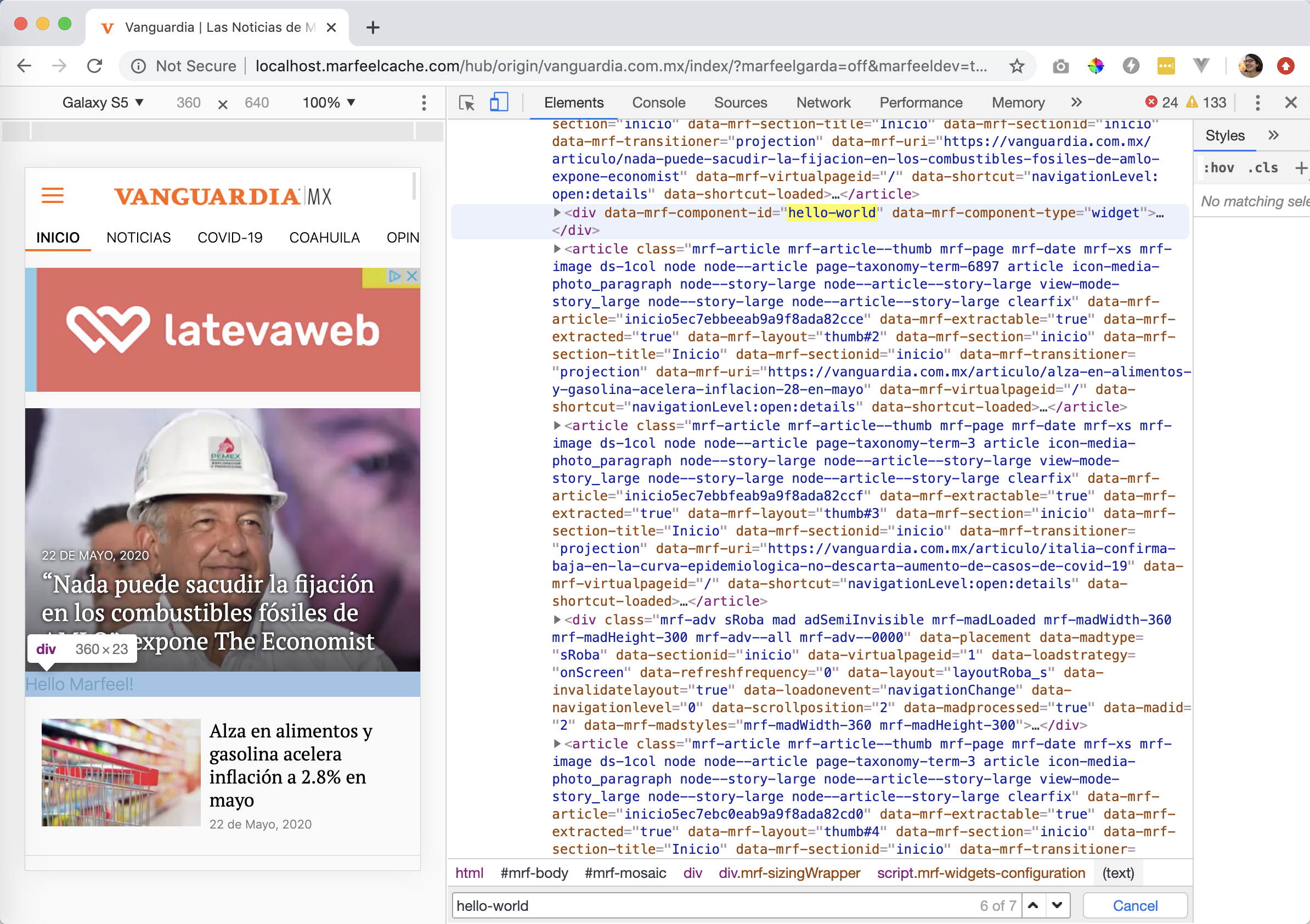Close the Vanguardia browser tab
The width and height of the screenshot is (1310, 924).
pyautogui.click(x=331, y=27)
